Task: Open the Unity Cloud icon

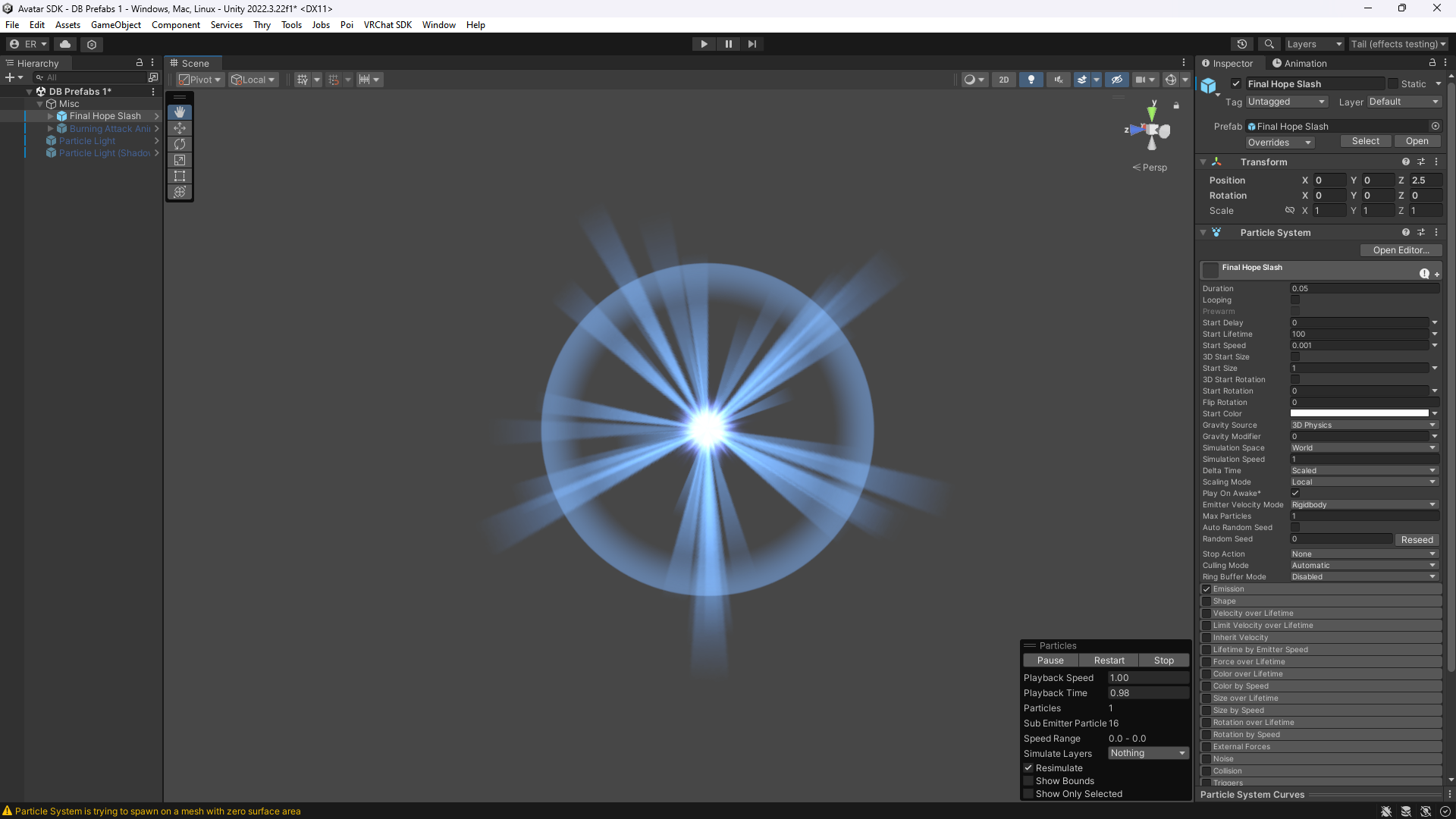Action: [x=65, y=44]
